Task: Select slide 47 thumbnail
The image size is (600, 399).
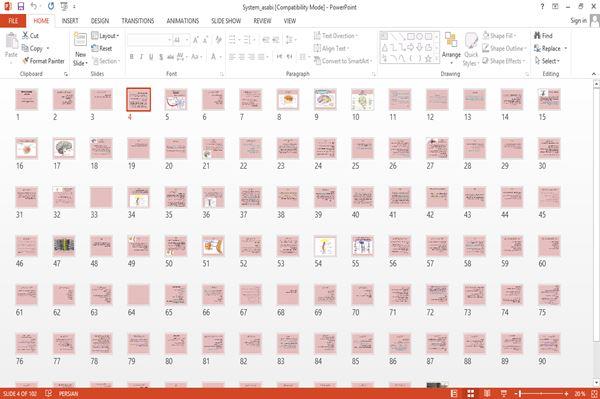Action: (64, 246)
